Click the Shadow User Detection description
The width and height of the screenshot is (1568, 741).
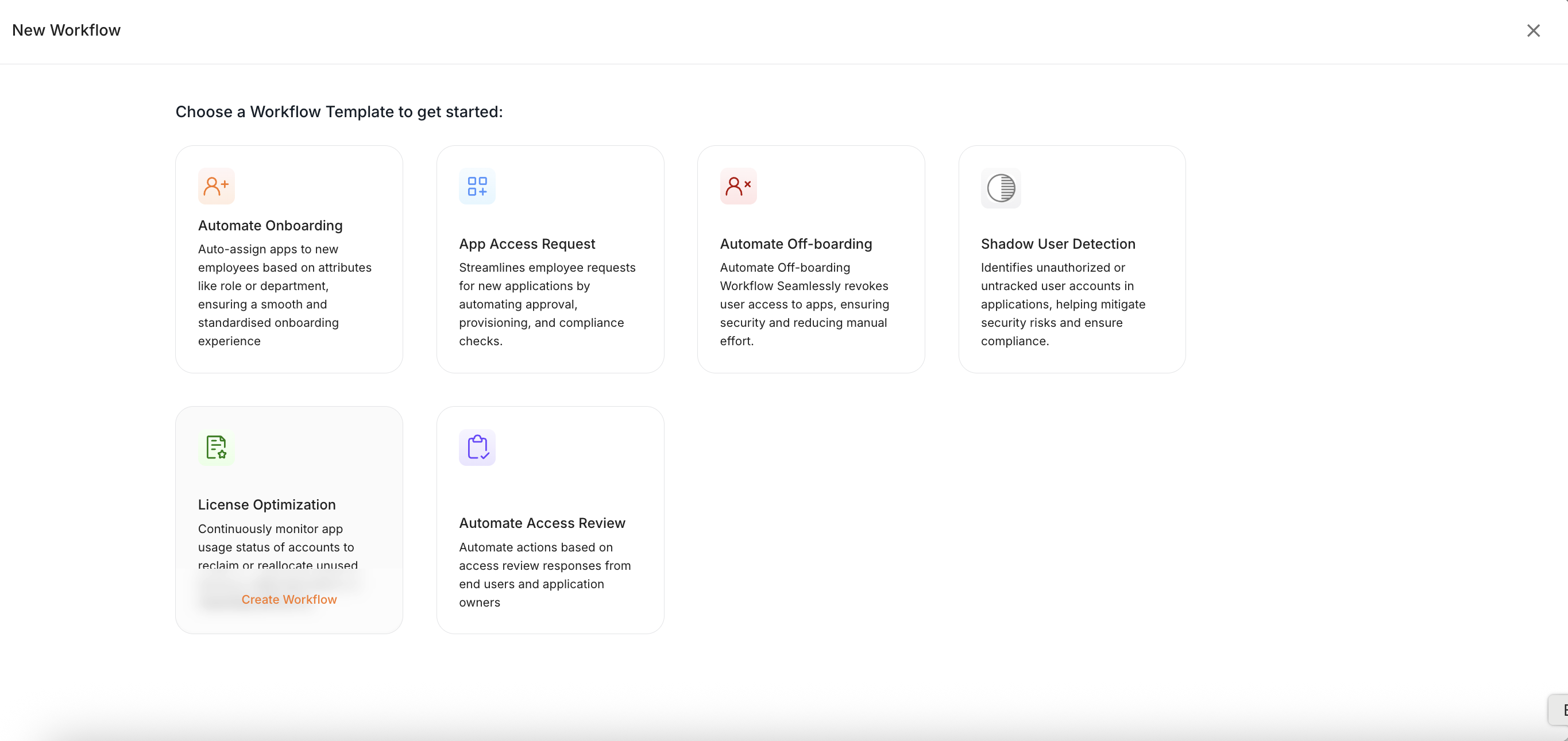point(1062,304)
